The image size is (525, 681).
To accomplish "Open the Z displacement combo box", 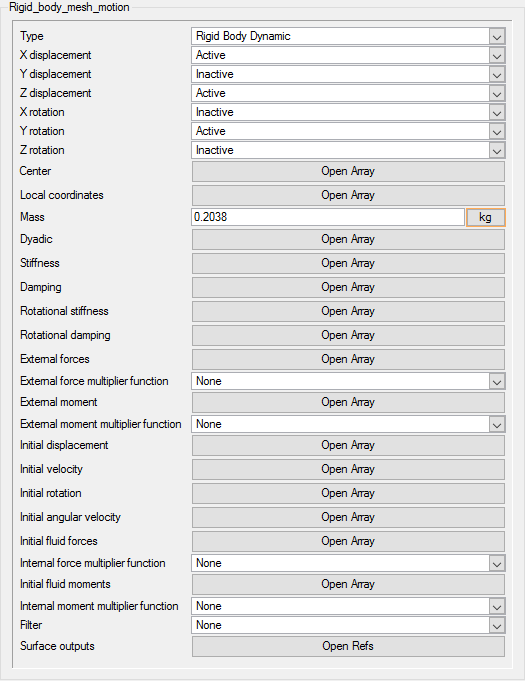I will [348, 93].
